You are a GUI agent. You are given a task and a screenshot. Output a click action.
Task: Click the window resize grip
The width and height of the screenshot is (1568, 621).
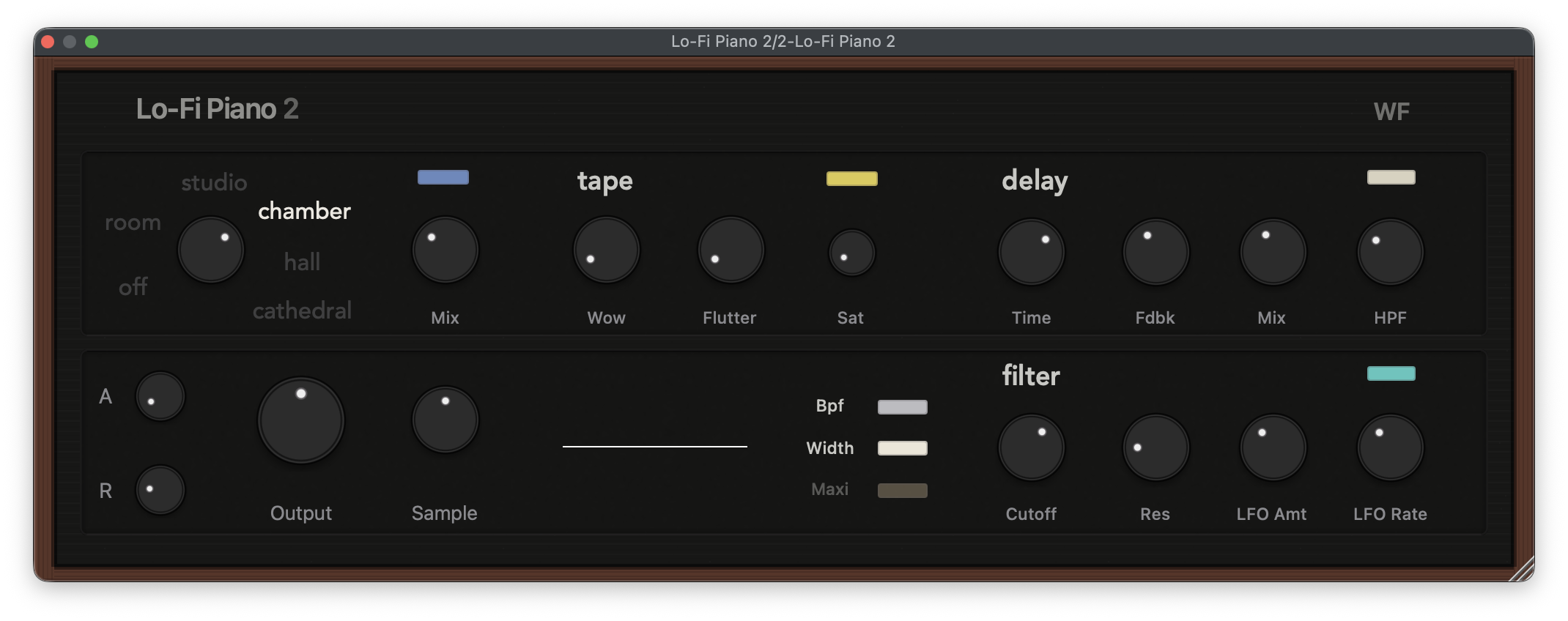click(1521, 569)
